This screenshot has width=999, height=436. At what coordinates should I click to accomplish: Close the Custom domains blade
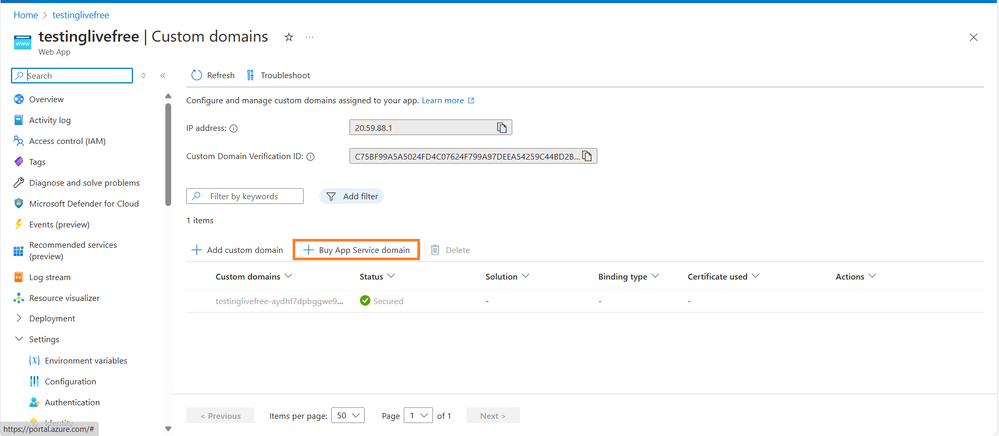(974, 38)
